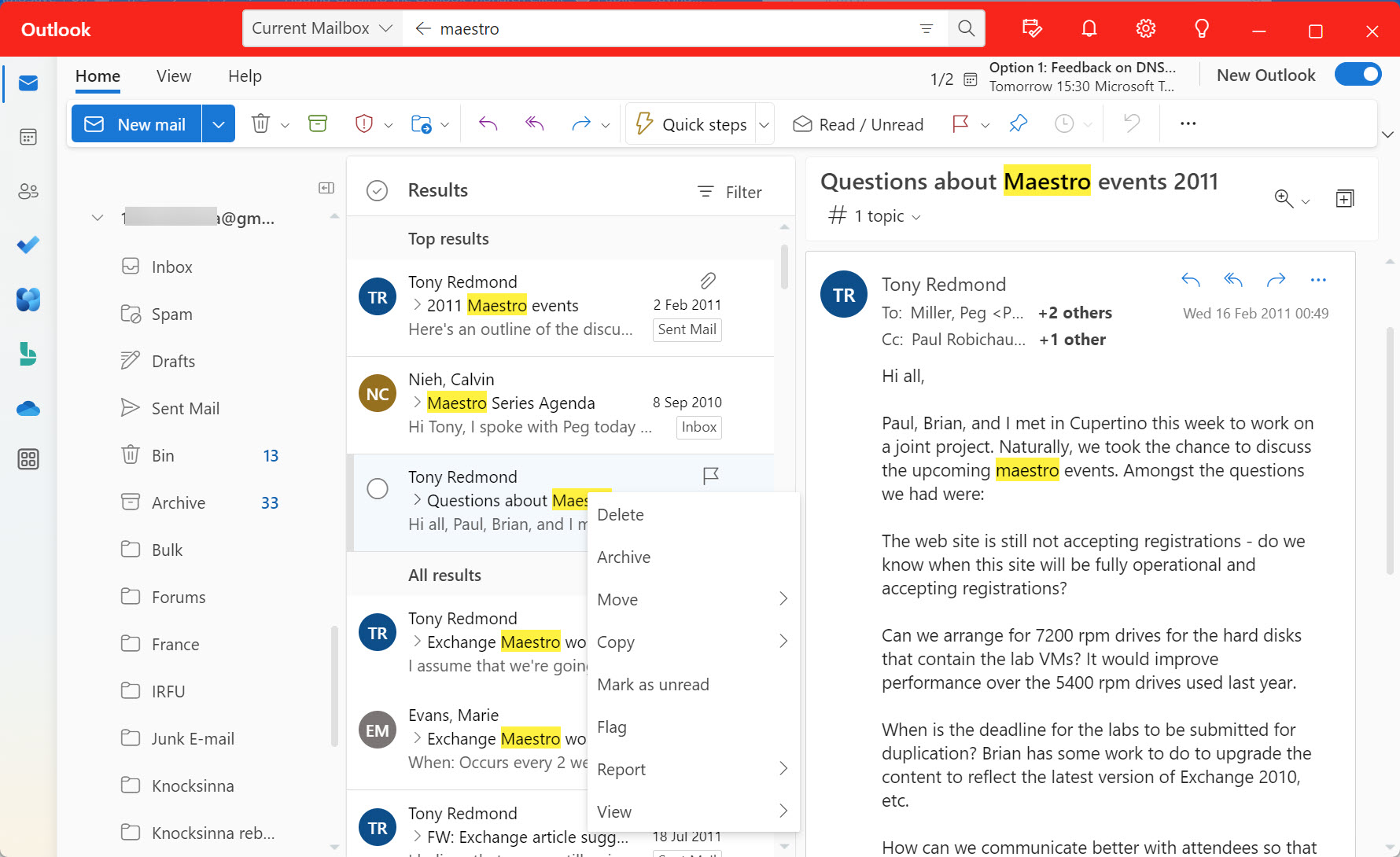This screenshot has height=857, width=1400.
Task: Click Reply arrow in ribbon
Action: click(488, 123)
